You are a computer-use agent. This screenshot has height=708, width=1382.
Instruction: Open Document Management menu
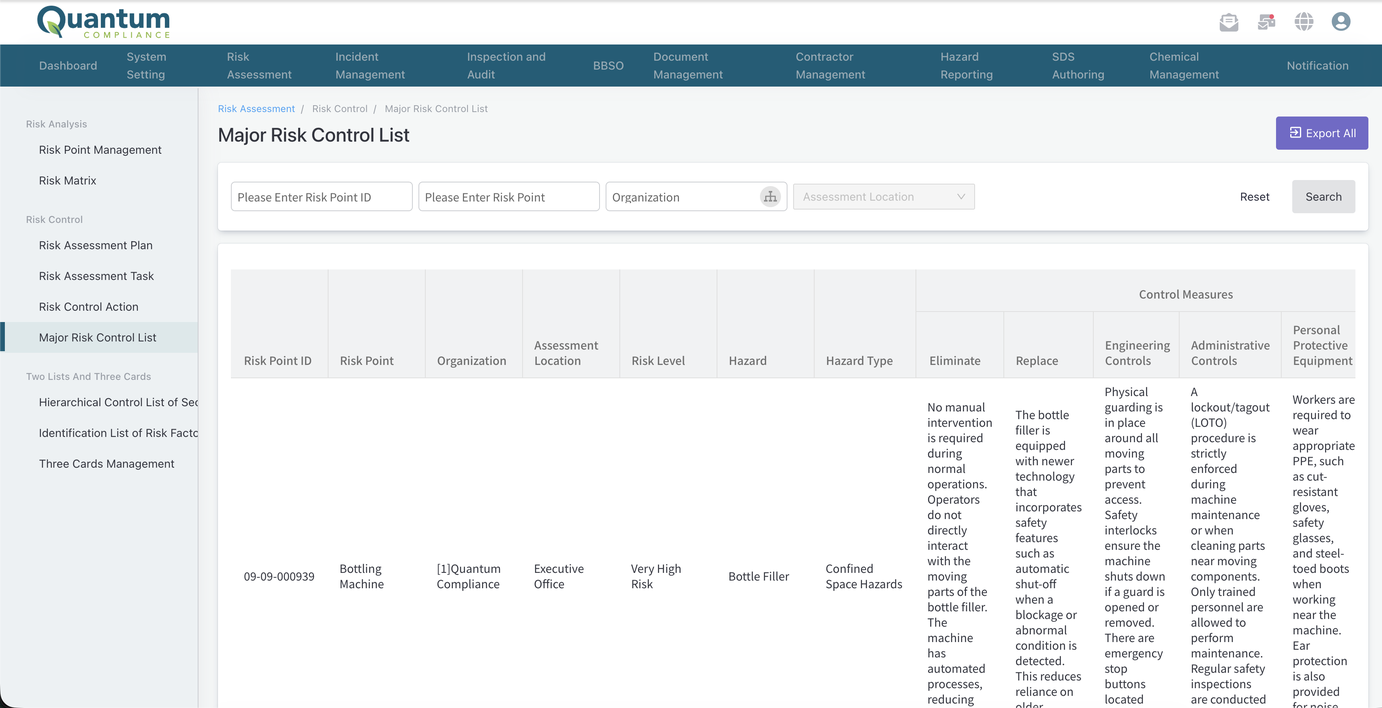coord(688,66)
